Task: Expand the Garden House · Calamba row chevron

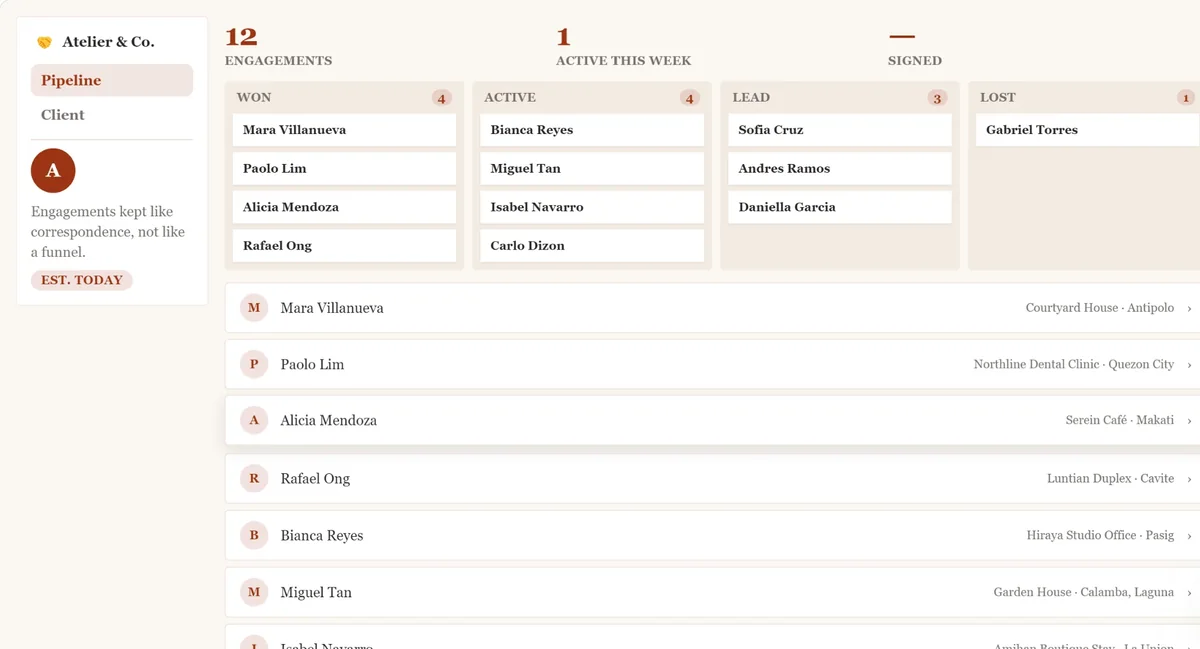Action: tap(1189, 593)
